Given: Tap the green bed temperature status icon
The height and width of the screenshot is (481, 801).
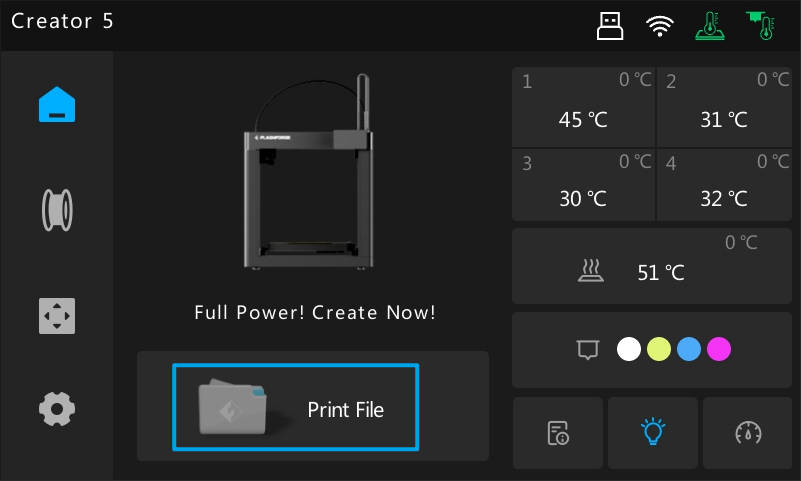Looking at the screenshot, I should point(710,26).
